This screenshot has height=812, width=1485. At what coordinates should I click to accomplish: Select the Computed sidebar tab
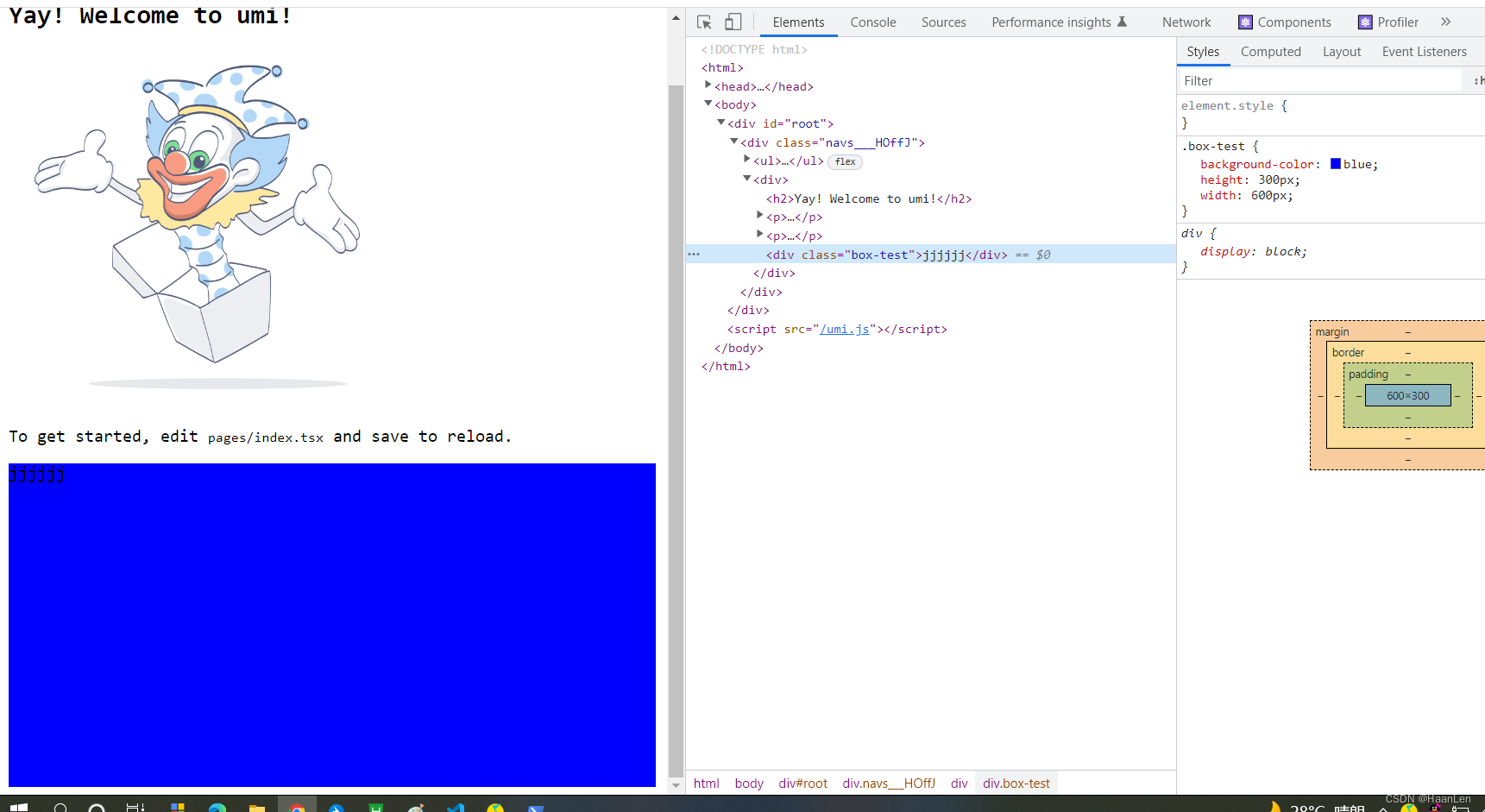click(x=1271, y=52)
